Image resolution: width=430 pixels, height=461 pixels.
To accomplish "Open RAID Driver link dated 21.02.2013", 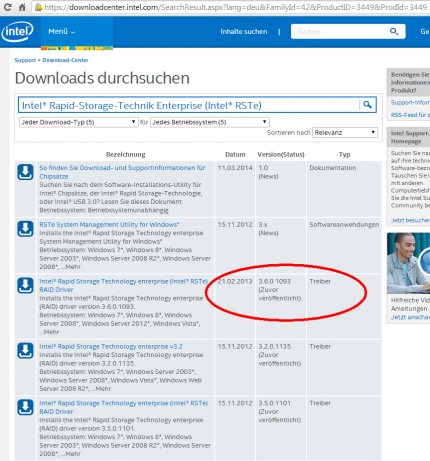I will 123,285.
